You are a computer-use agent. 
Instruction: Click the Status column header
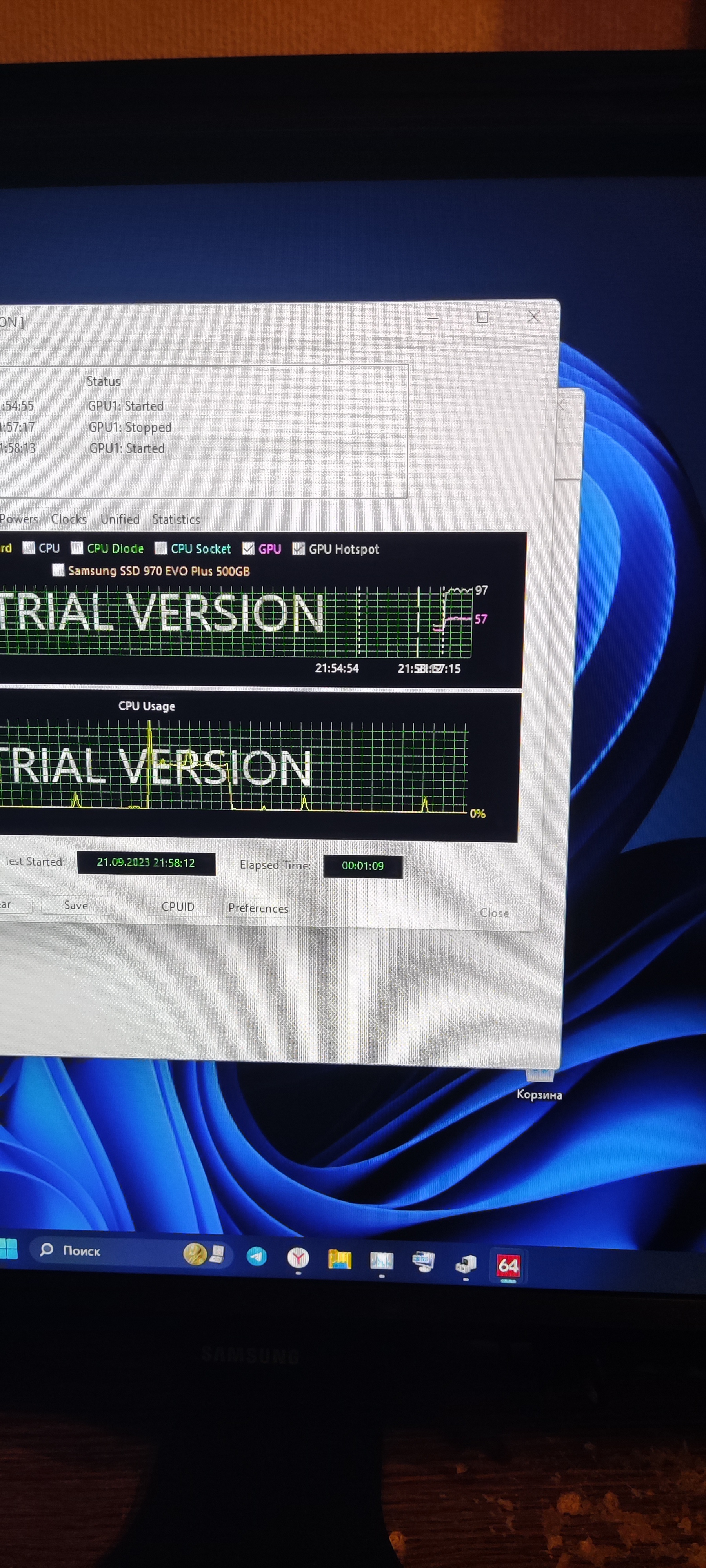(104, 382)
